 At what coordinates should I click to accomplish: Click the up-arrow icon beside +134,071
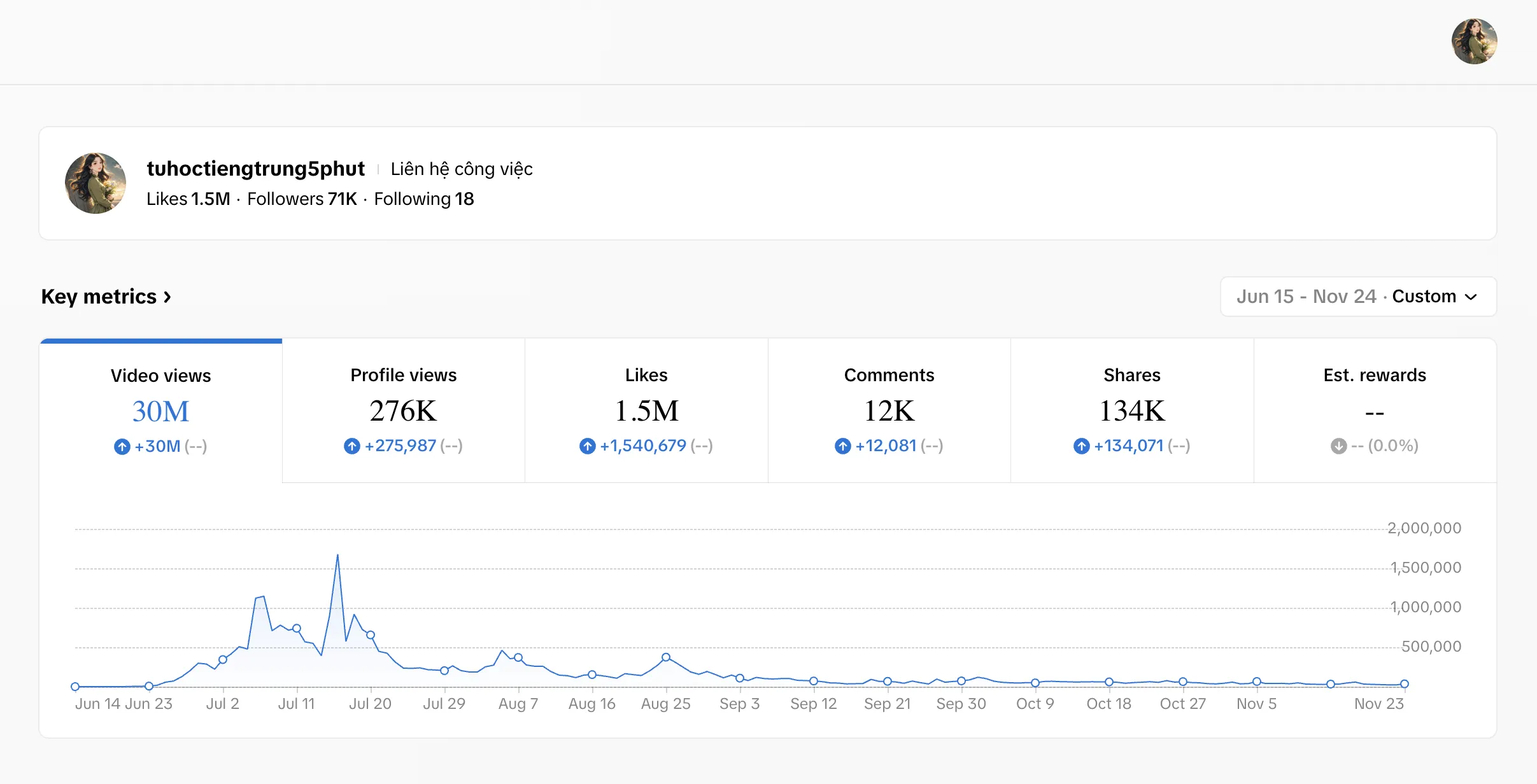coord(1082,446)
